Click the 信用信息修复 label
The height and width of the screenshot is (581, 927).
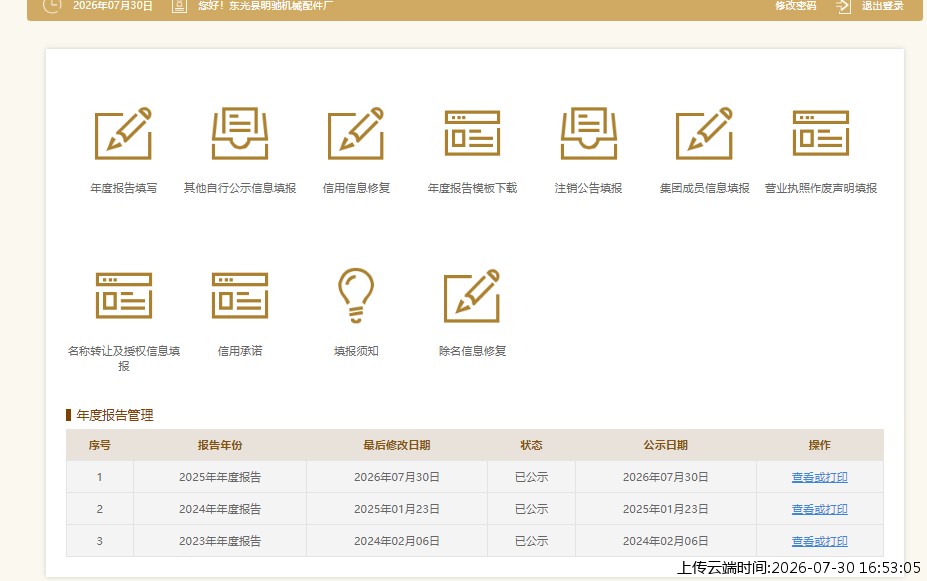[x=356, y=188]
